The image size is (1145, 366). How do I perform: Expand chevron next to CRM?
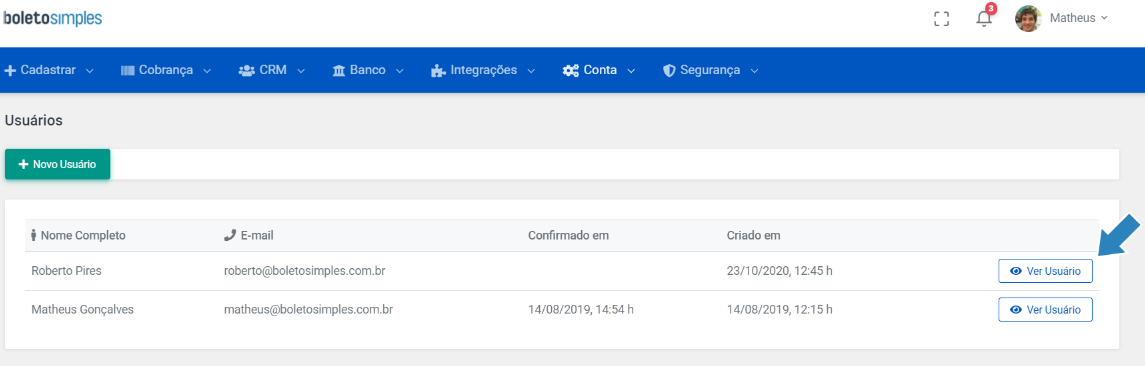pyautogui.click(x=300, y=71)
